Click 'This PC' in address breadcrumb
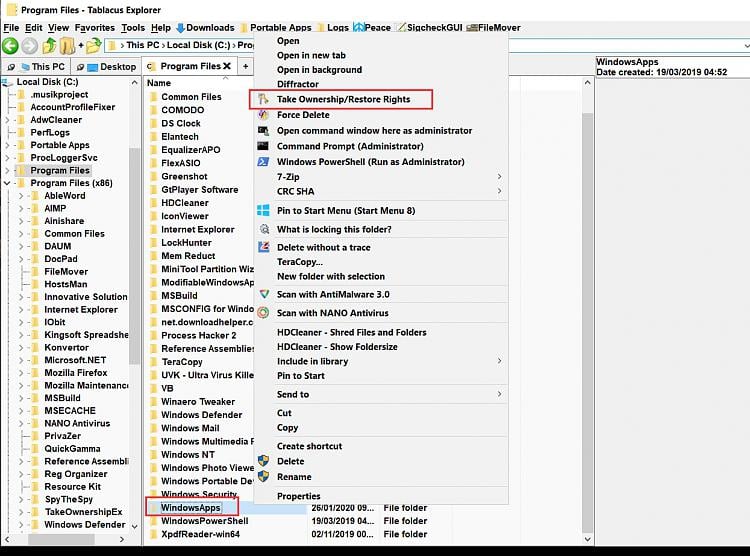Viewport: 750px width, 556px height. [143, 45]
